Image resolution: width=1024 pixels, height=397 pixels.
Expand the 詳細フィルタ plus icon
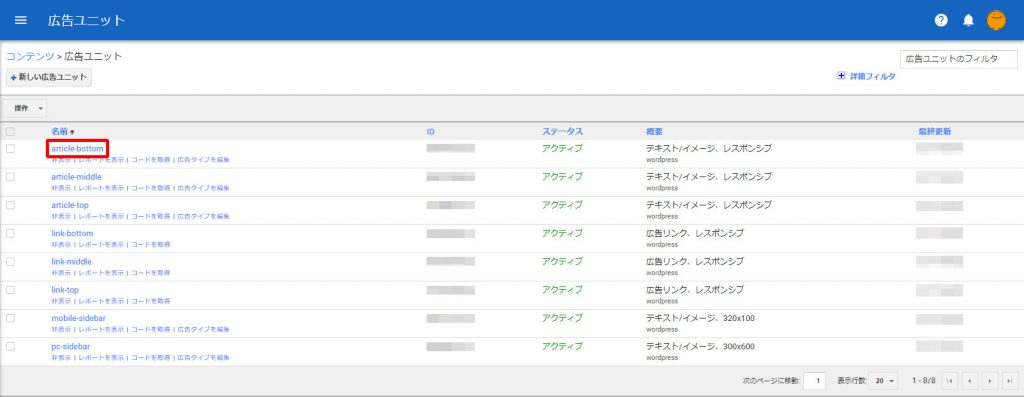842,76
